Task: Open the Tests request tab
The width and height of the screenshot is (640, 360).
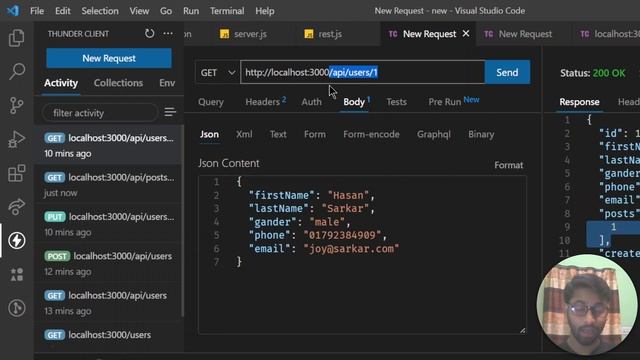Action: tap(396, 102)
